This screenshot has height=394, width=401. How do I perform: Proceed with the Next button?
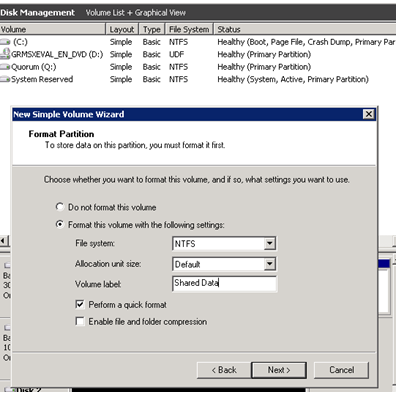[279, 370]
